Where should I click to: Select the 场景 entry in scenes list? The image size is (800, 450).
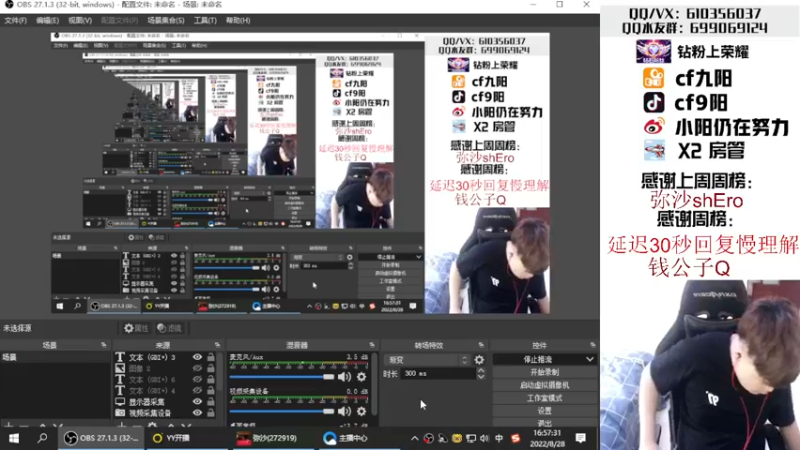coord(55,357)
